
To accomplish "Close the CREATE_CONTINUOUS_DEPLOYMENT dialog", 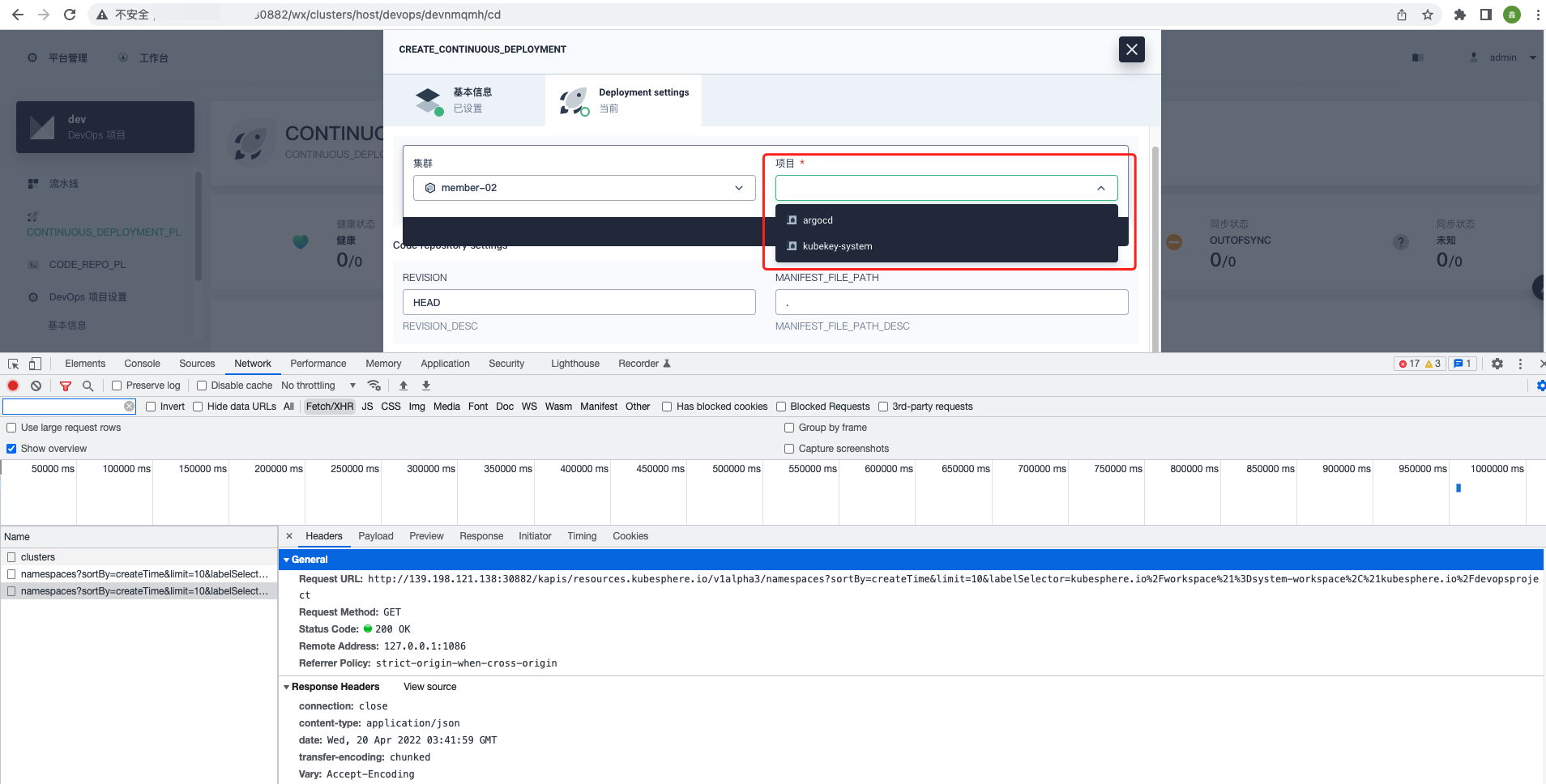I will coord(1132,49).
